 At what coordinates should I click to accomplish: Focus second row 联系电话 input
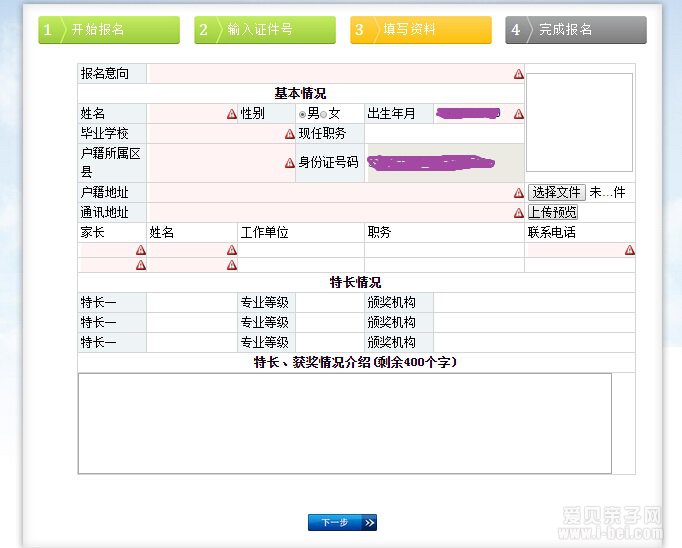[x=580, y=265]
